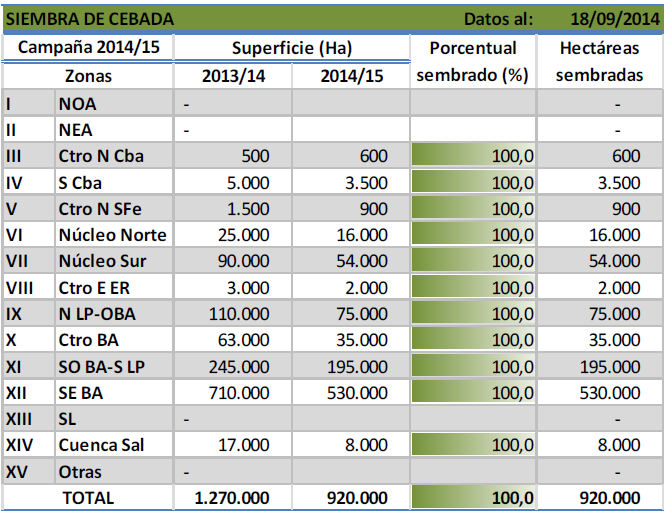Click the TOTAL label in bottom row
665x515 pixels.
pyautogui.click(x=88, y=497)
